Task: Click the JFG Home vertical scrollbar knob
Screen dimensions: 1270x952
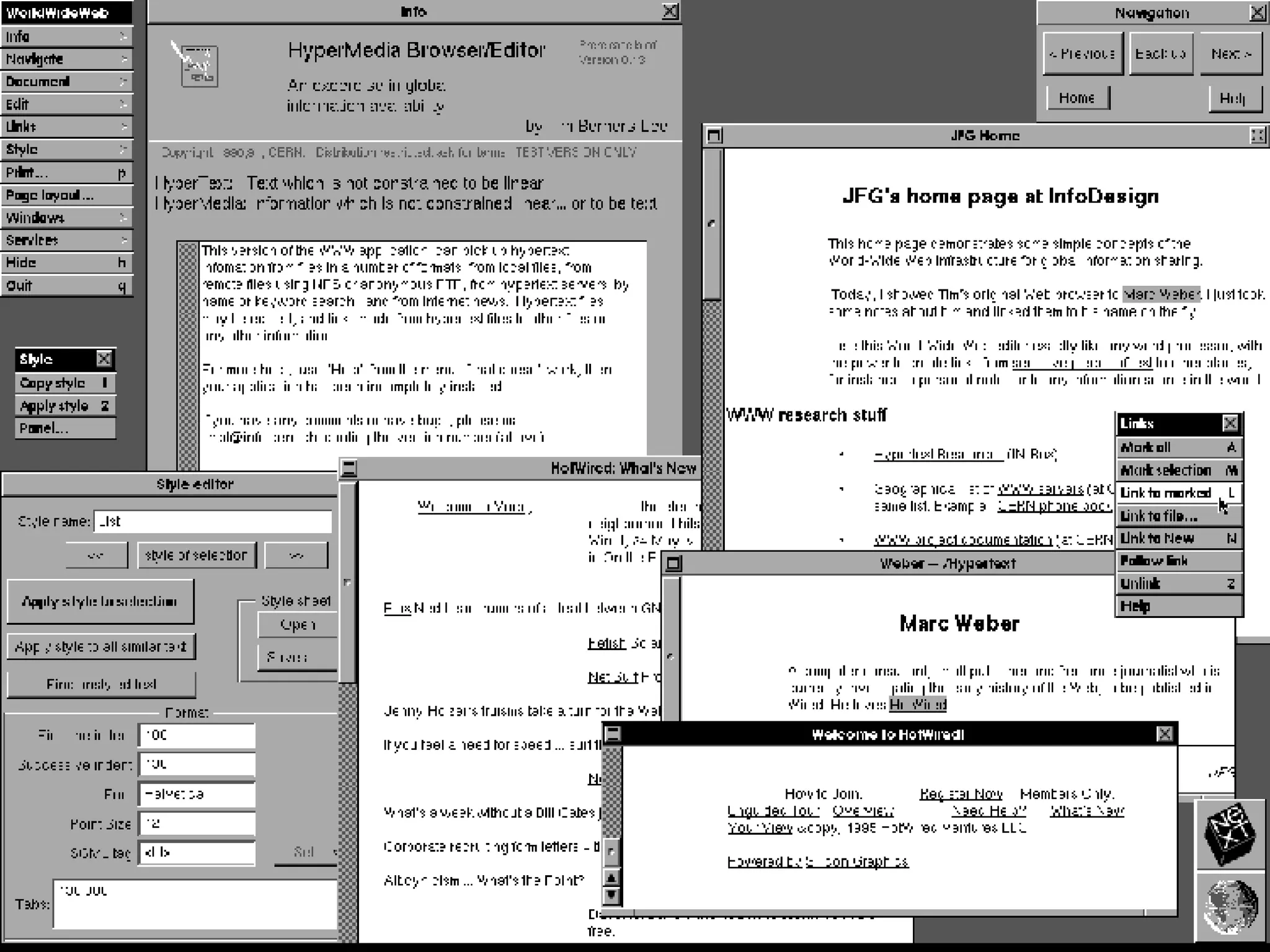Action: tap(713, 224)
